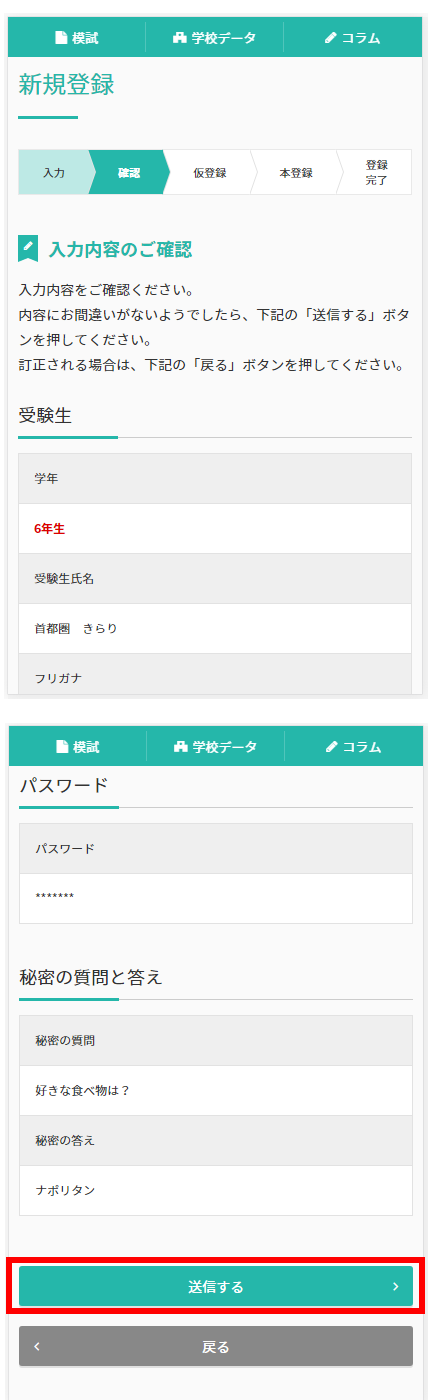The height and width of the screenshot is (1400, 433).
Task: Click right chevron on 送信する button
Action: [x=396, y=1286]
